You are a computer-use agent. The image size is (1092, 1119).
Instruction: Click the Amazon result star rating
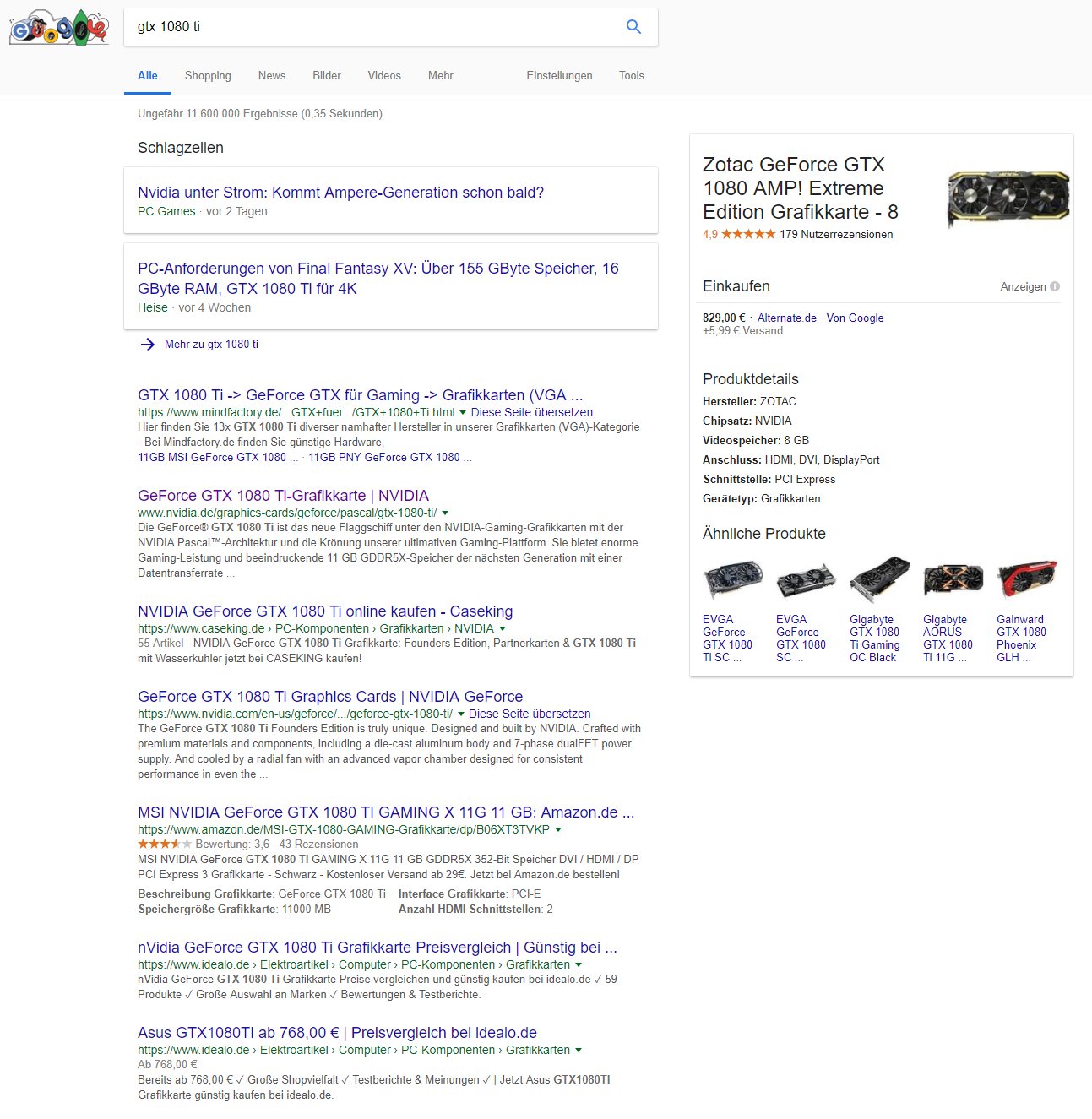(165, 844)
